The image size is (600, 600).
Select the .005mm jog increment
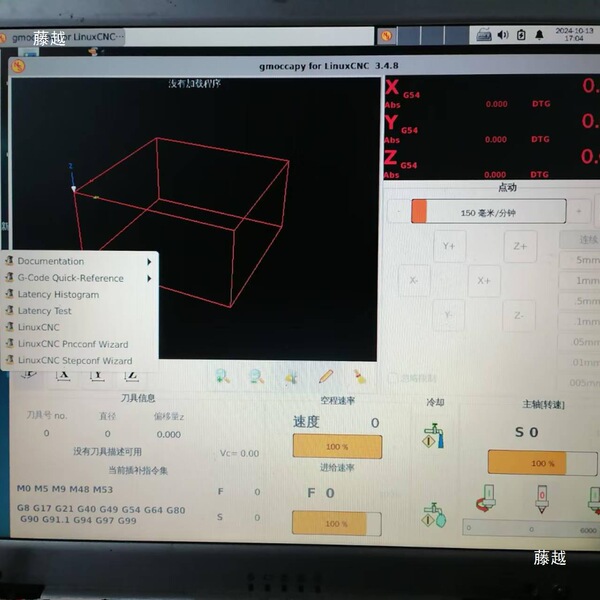(577, 382)
